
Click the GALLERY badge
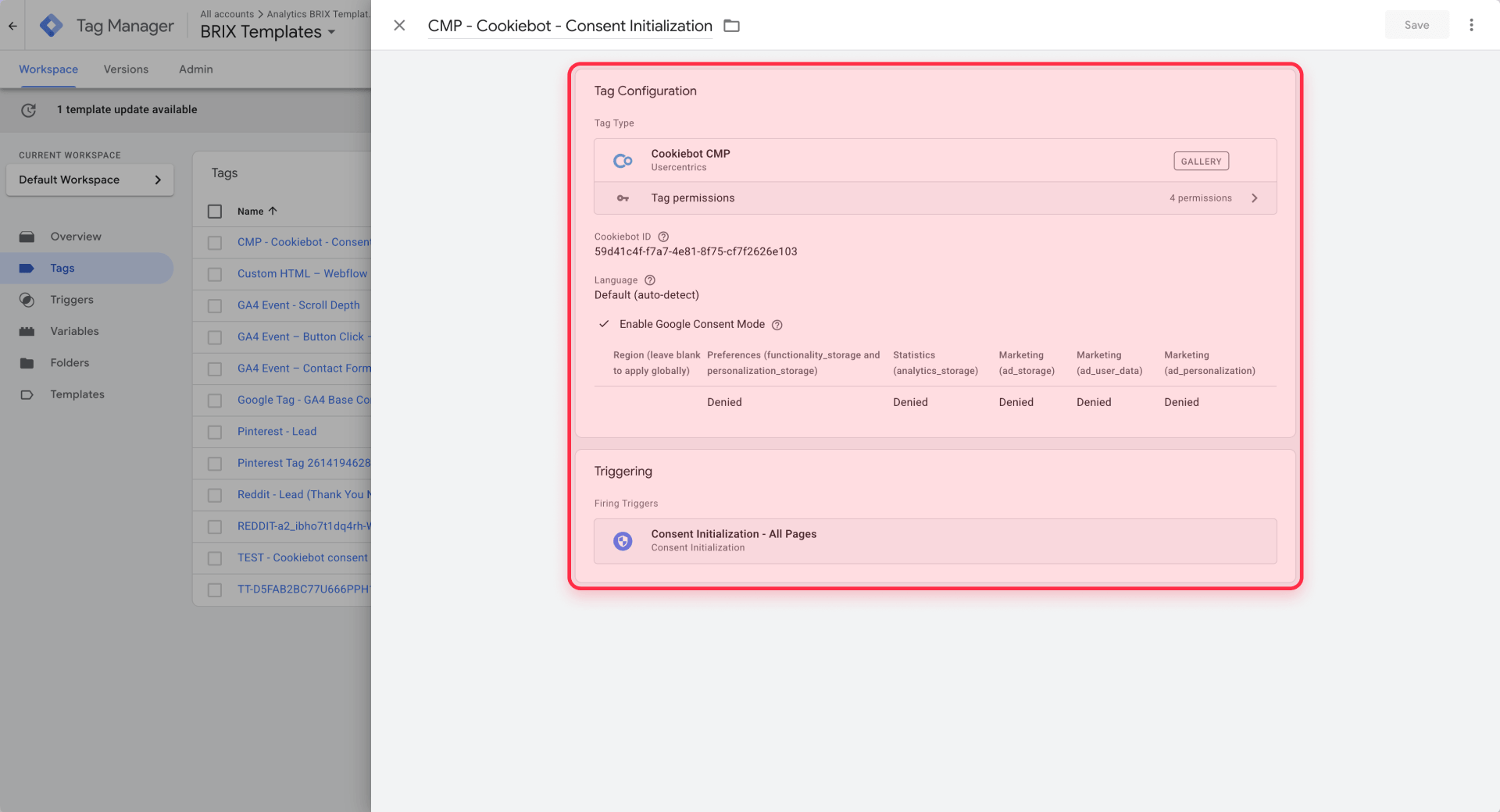coord(1201,161)
